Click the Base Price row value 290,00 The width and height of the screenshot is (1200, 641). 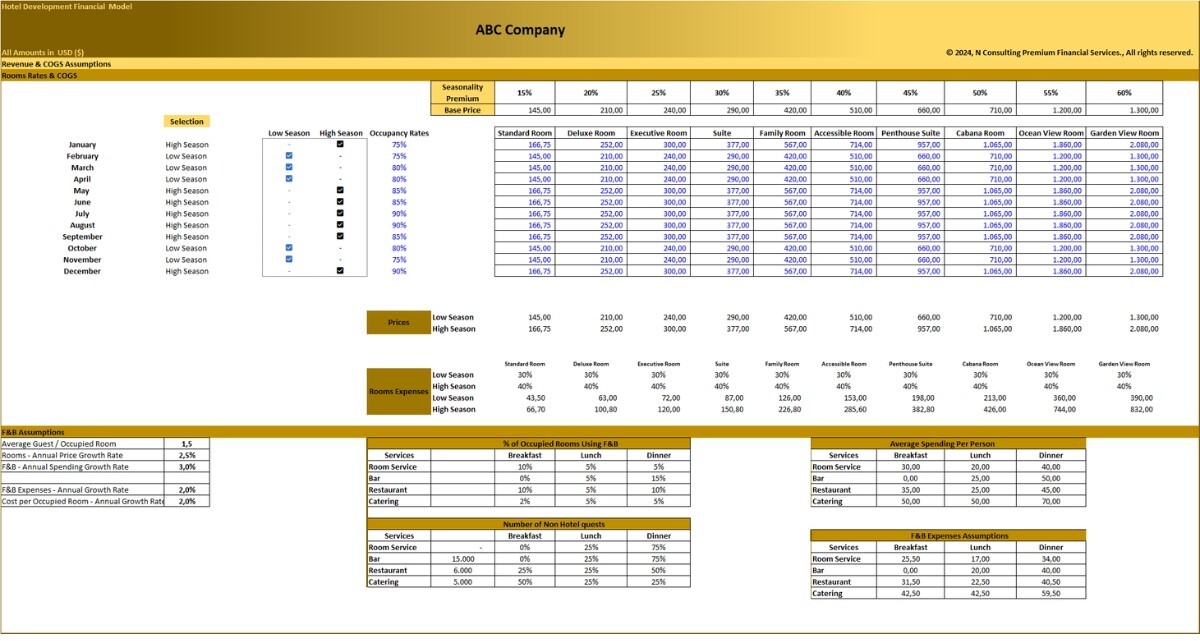point(722,110)
